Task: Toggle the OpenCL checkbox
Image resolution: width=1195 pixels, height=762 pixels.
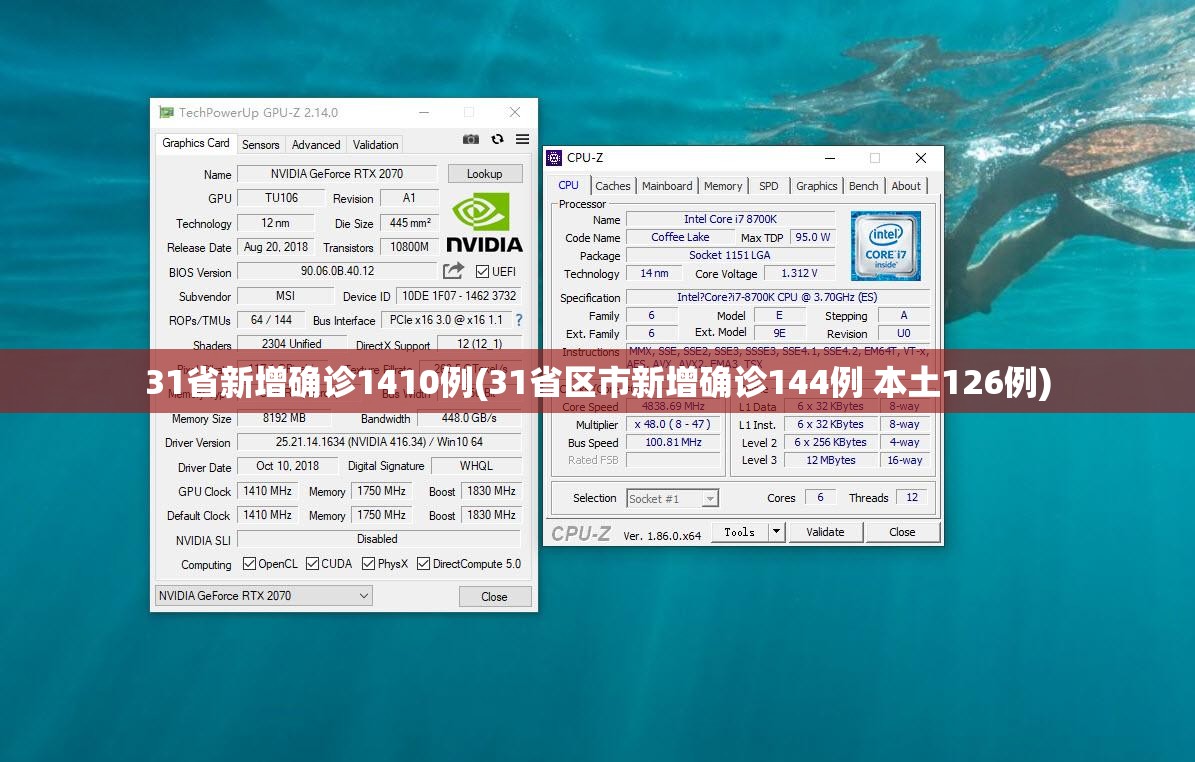Action: [x=249, y=564]
